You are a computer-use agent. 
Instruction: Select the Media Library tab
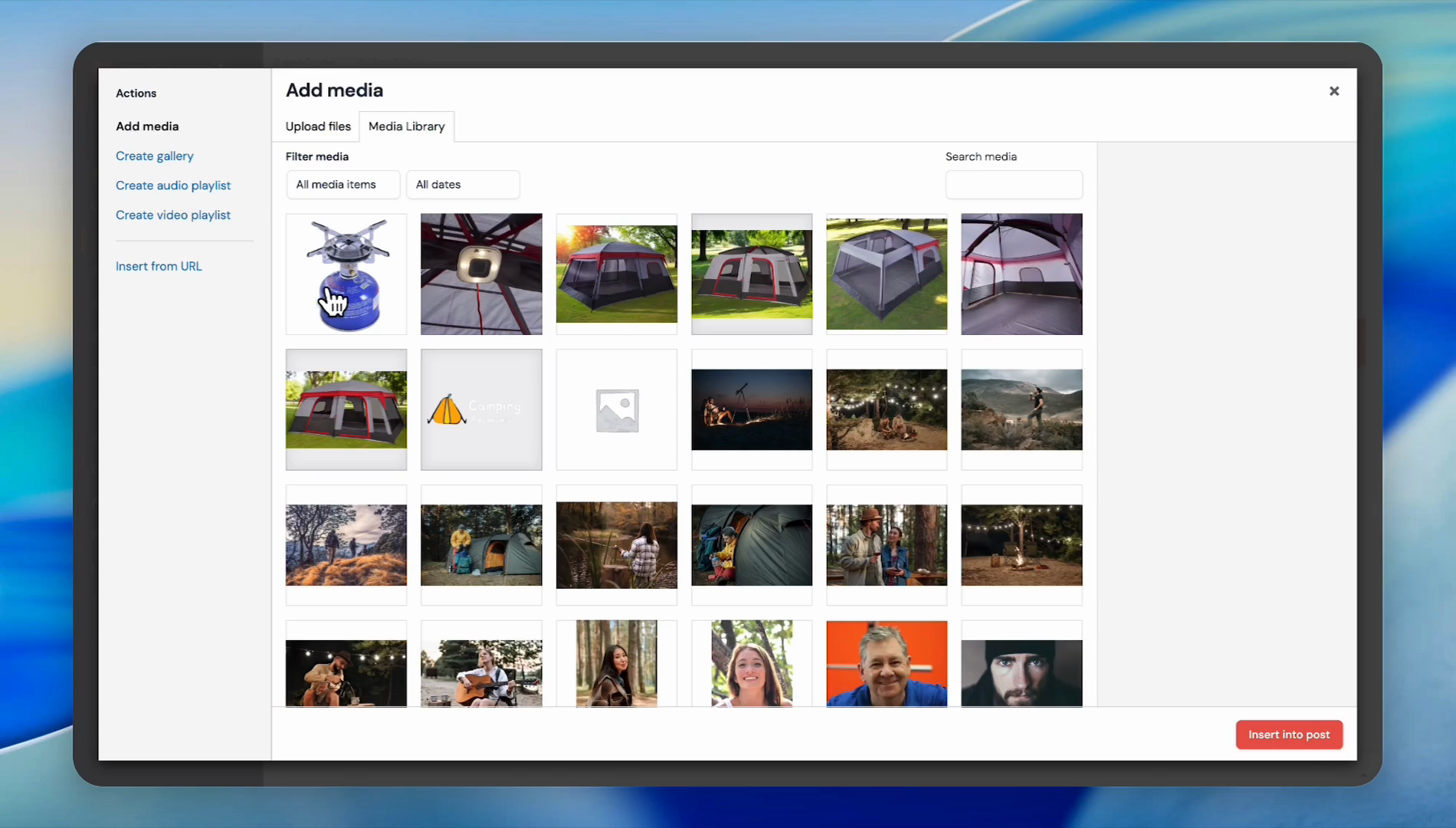coord(406,127)
